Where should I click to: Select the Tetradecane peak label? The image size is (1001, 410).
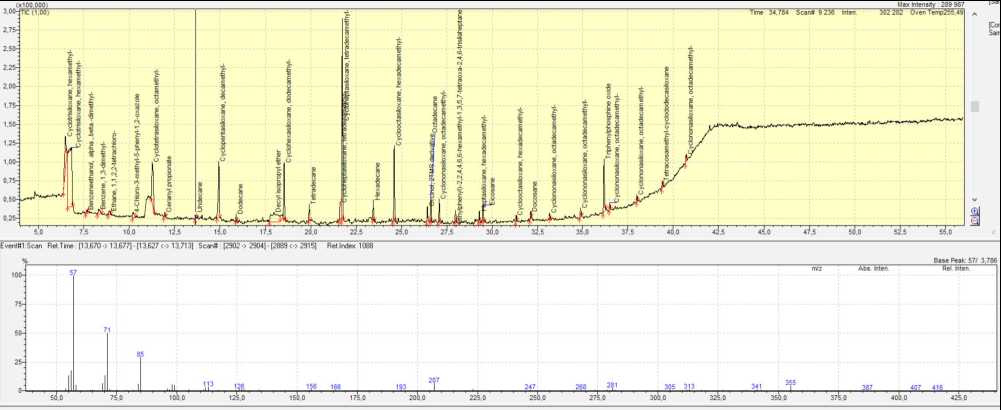[313, 183]
